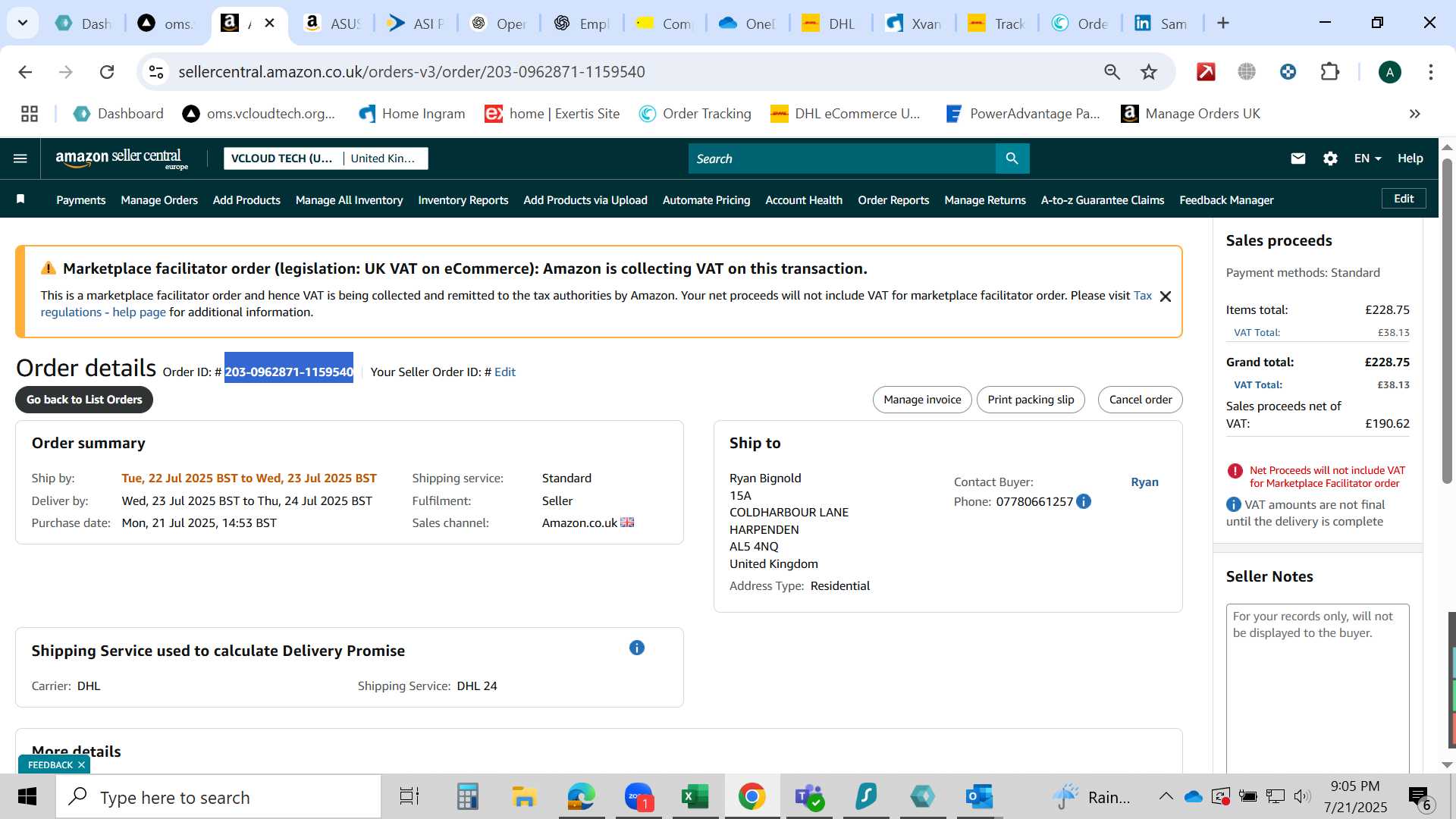This screenshot has width=1456, height=819.
Task: Click the Windows taskbar search box
Action: [218, 797]
